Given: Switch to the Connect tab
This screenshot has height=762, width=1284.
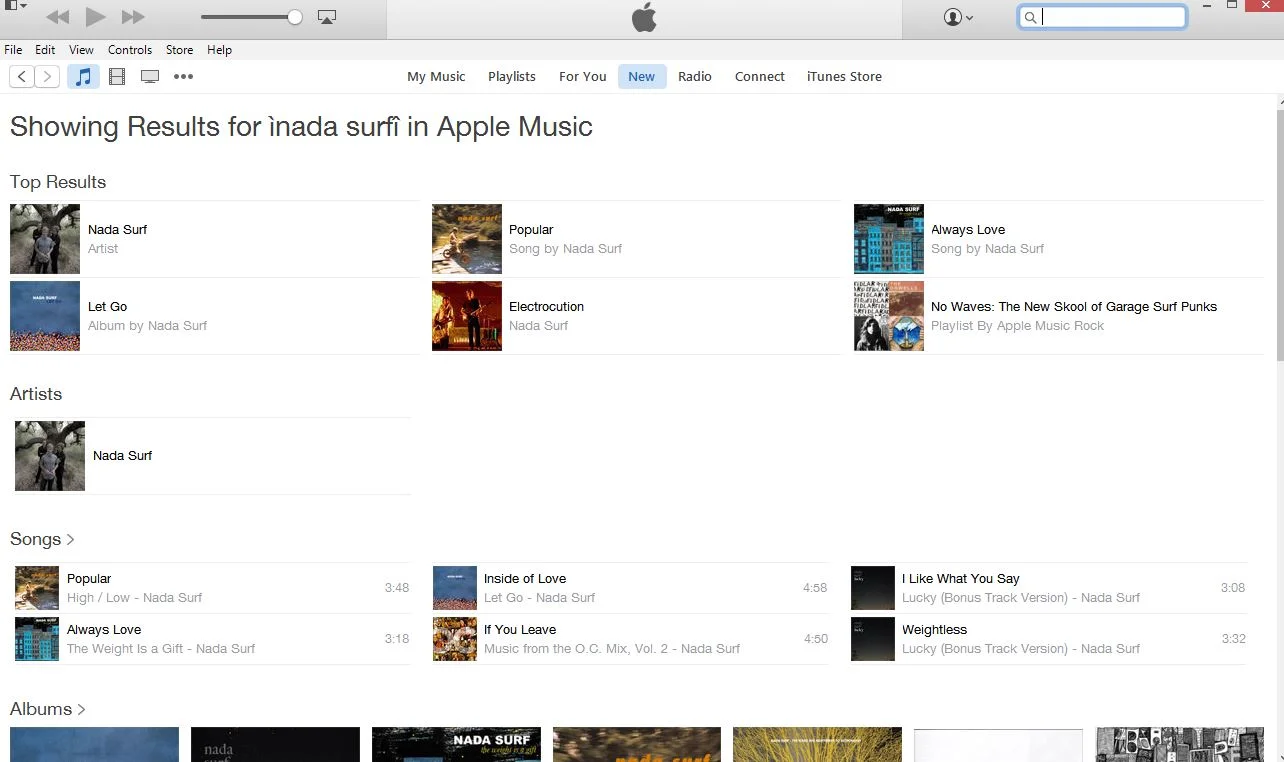Looking at the screenshot, I should coord(760,76).
